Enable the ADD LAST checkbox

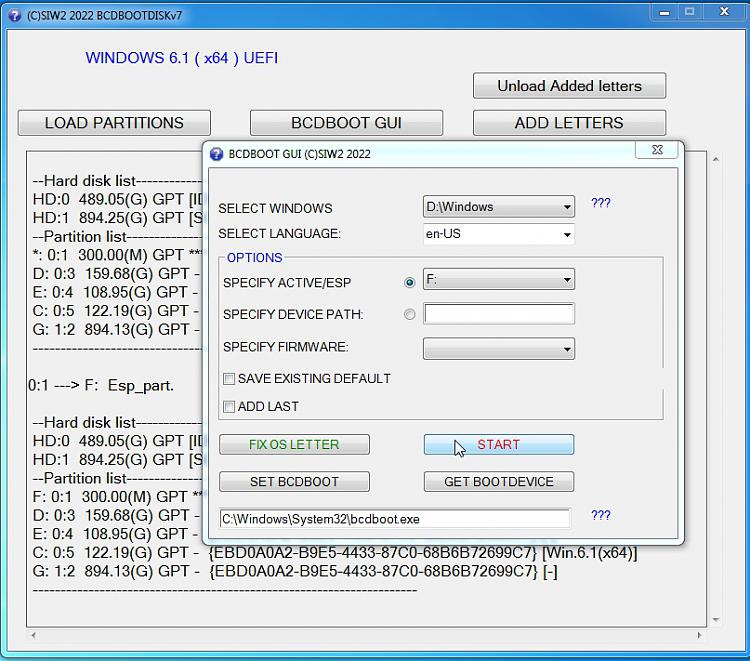click(x=229, y=407)
